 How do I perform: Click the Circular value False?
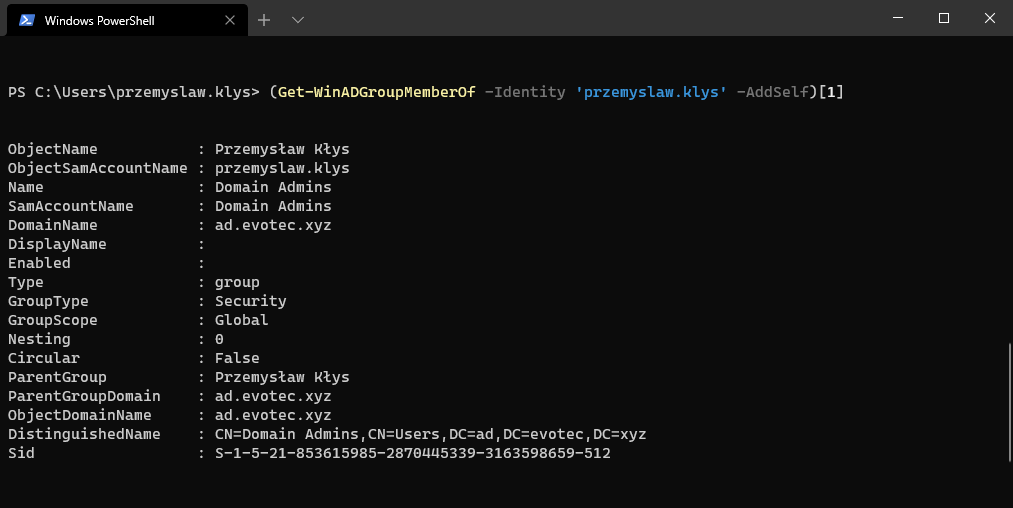click(x=237, y=358)
